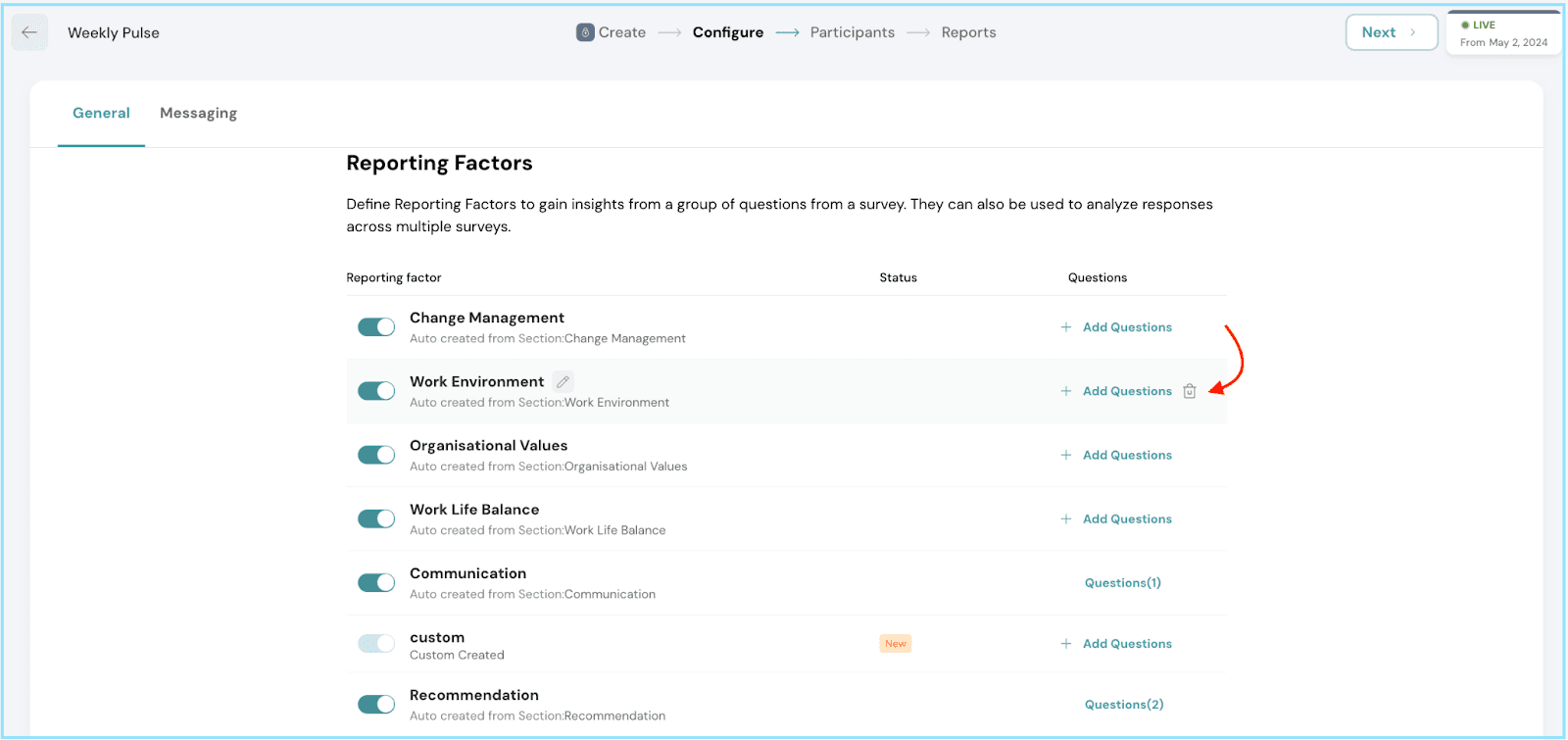Screen dimensions: 1568x740
Task: Toggle the custom reporting factor switch
Action: (376, 644)
